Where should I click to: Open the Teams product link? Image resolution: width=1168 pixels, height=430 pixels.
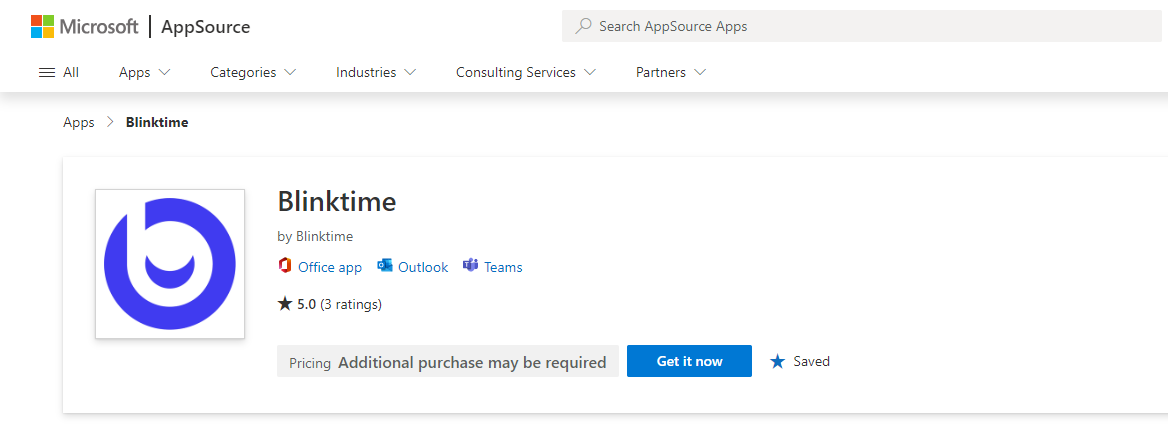click(x=504, y=267)
